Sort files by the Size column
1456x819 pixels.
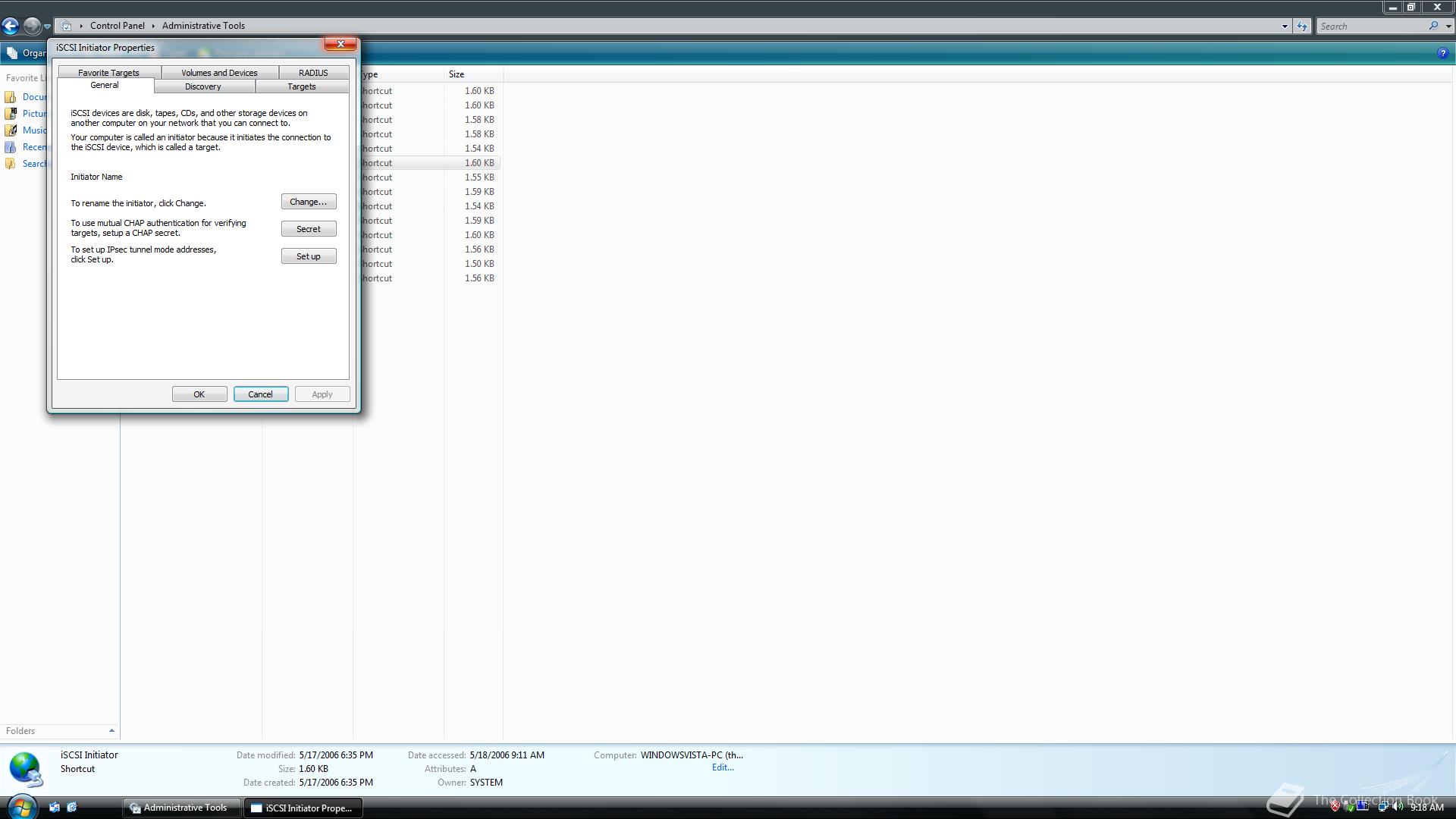[473, 74]
